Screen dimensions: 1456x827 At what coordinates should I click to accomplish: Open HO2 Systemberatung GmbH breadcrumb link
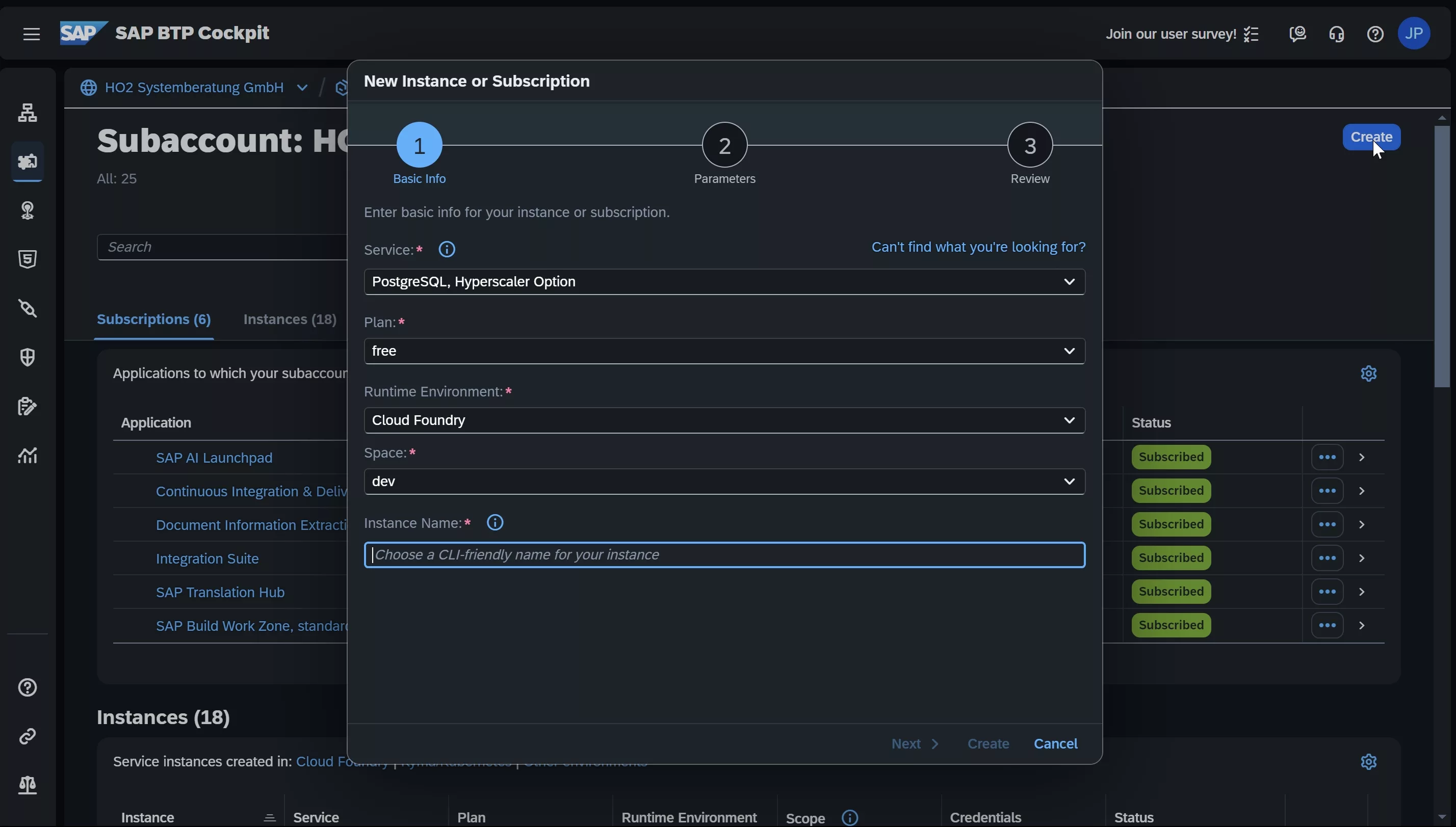point(194,88)
